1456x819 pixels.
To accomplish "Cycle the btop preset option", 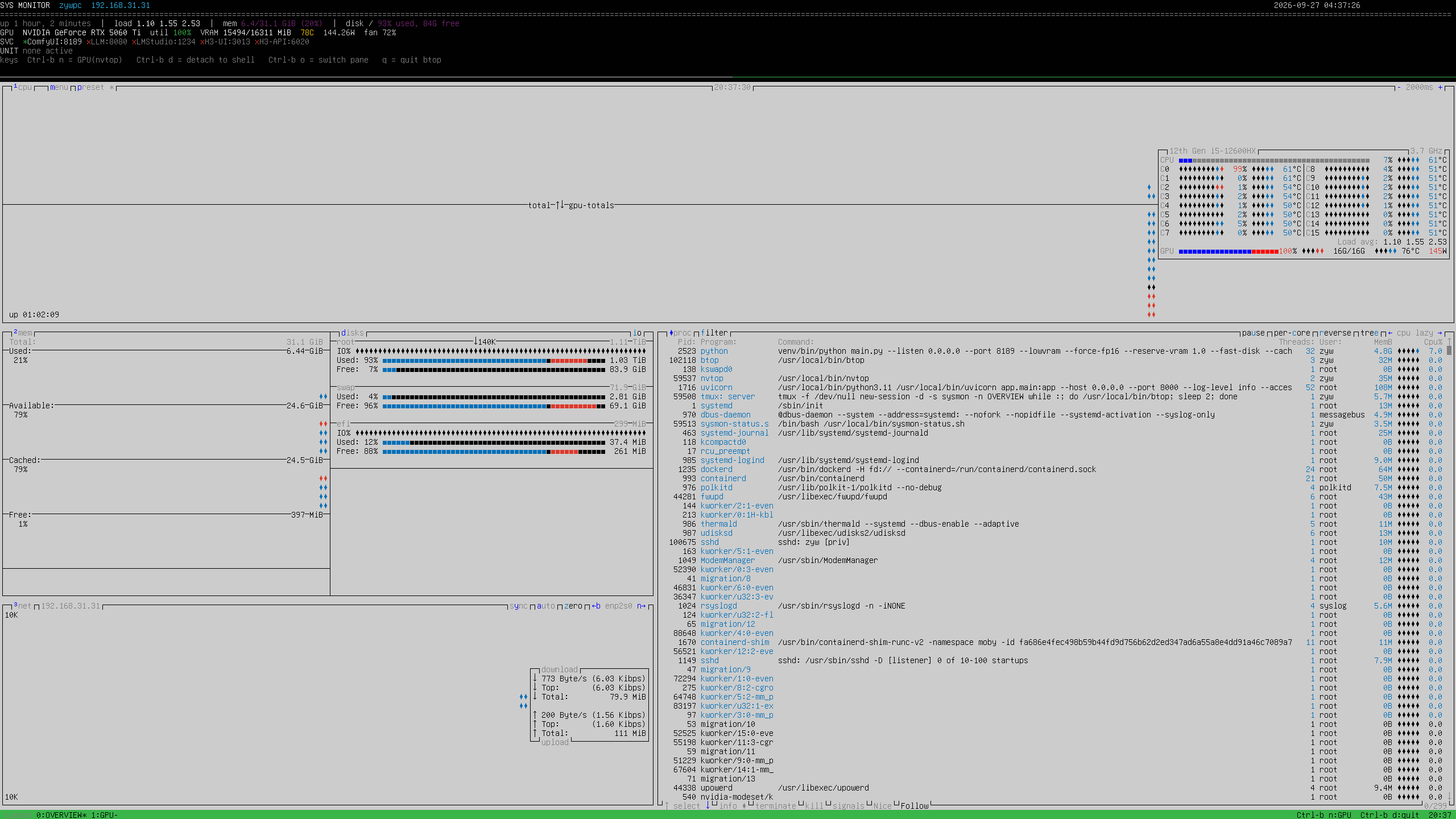I will point(96,87).
